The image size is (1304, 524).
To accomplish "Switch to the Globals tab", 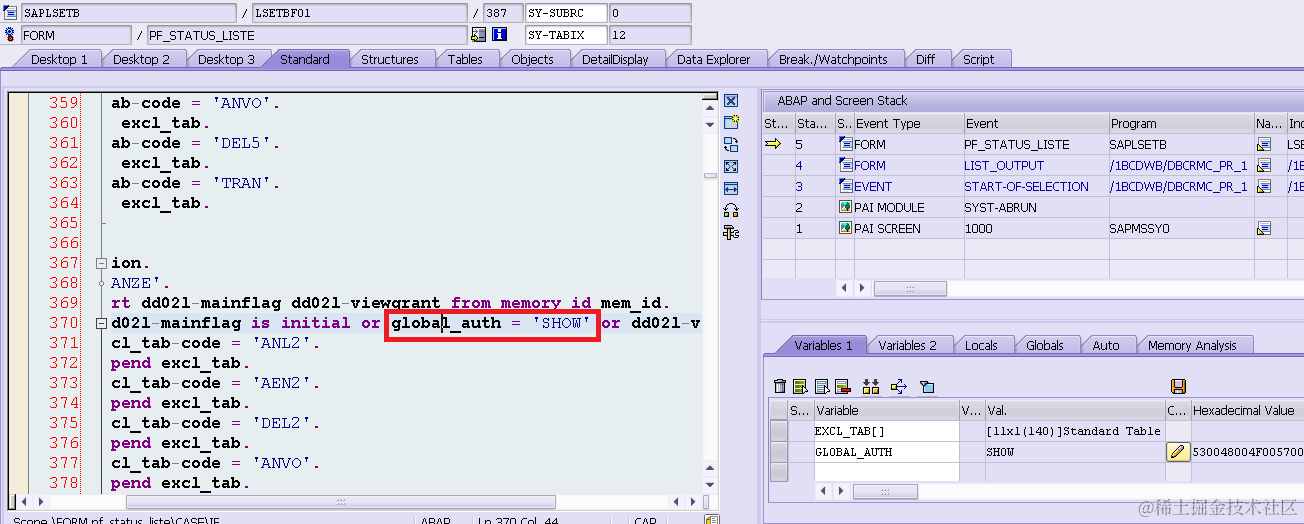I will click(x=1045, y=345).
